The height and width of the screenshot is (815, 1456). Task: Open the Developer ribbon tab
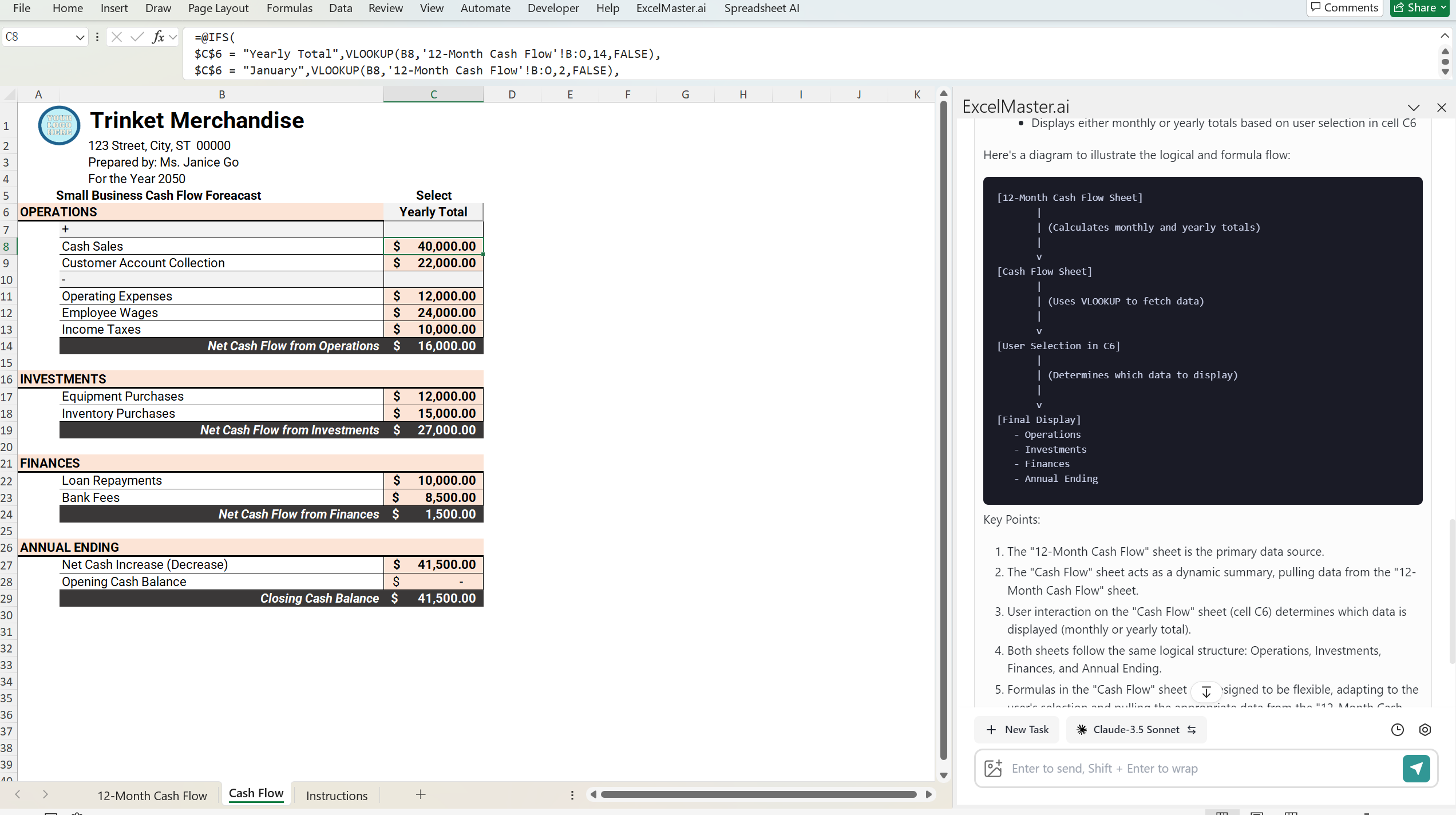(552, 8)
